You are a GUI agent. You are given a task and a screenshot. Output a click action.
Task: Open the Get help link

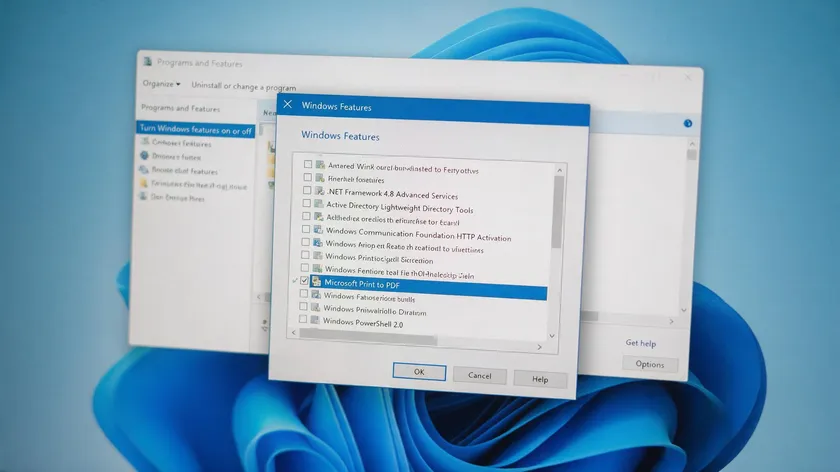[x=641, y=343]
